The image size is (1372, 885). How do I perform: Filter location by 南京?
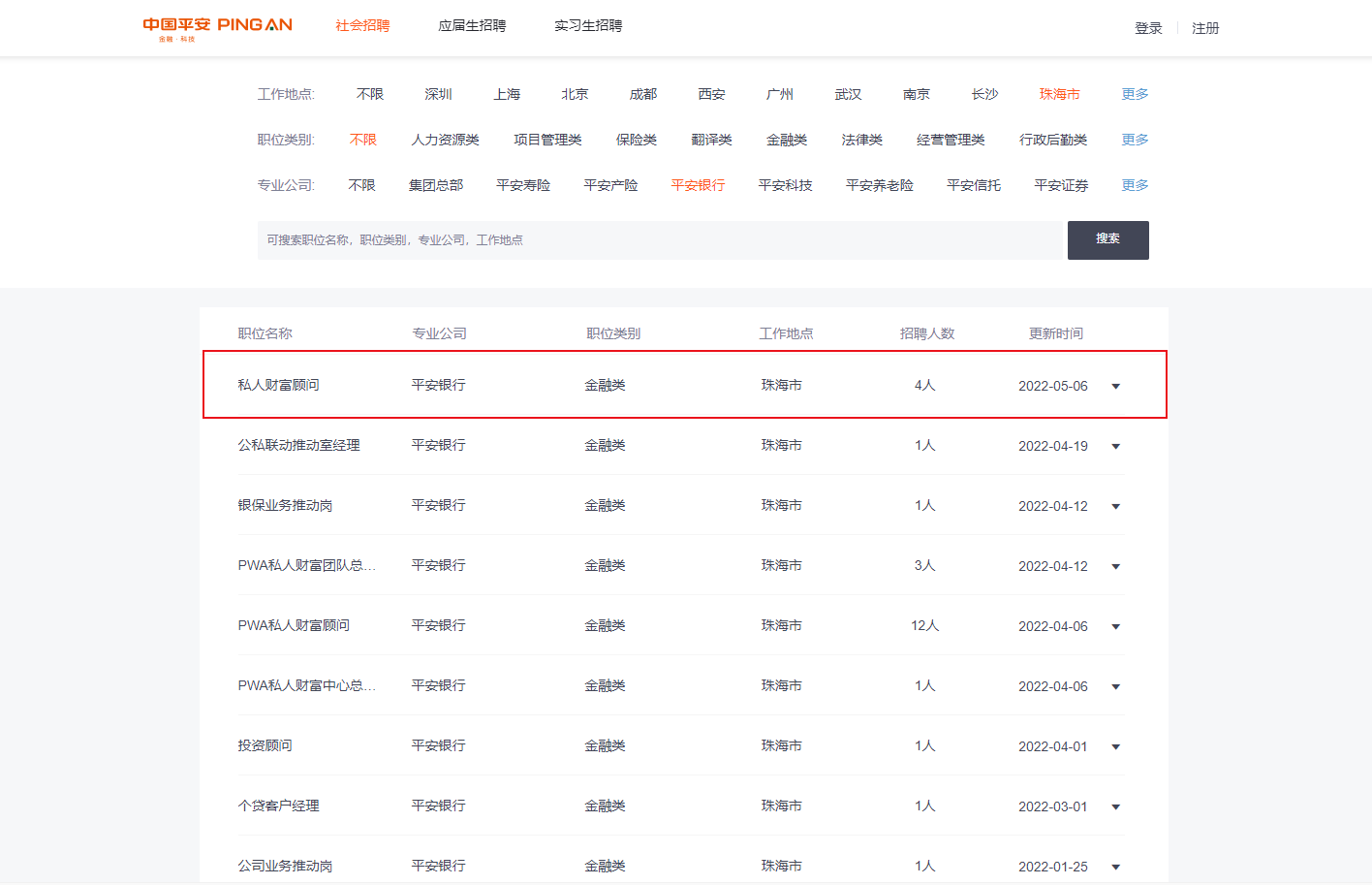click(x=917, y=94)
